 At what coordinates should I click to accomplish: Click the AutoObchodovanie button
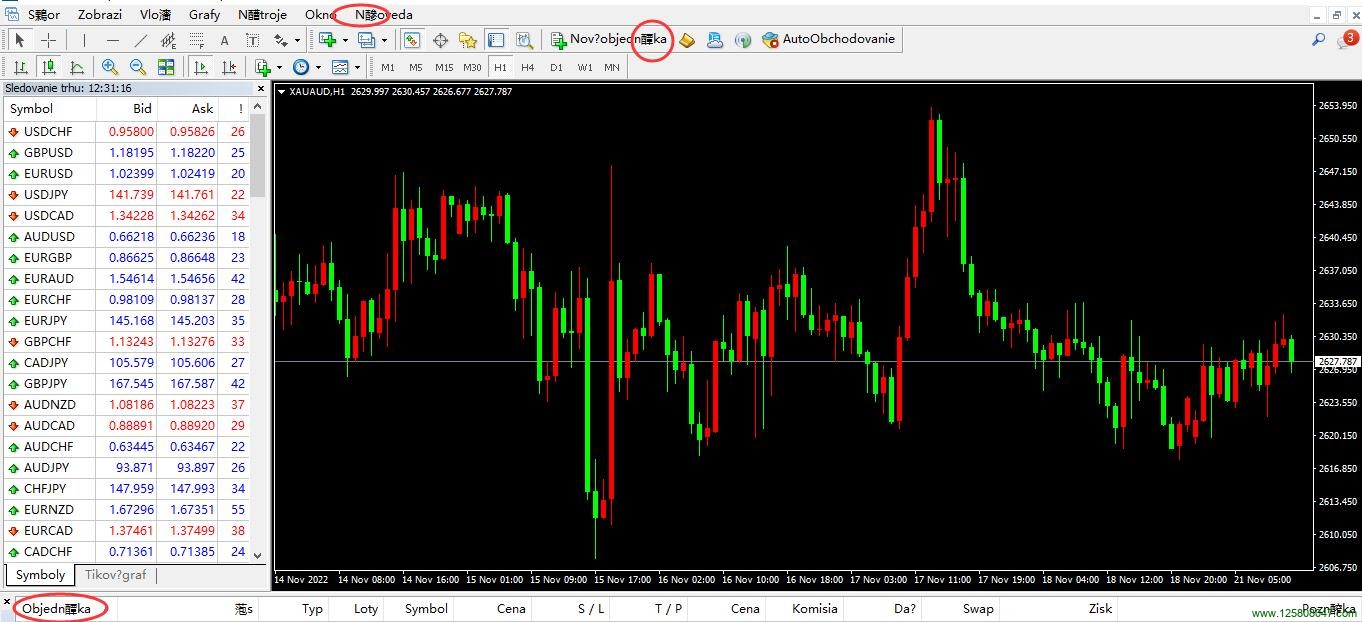pyautogui.click(x=830, y=40)
